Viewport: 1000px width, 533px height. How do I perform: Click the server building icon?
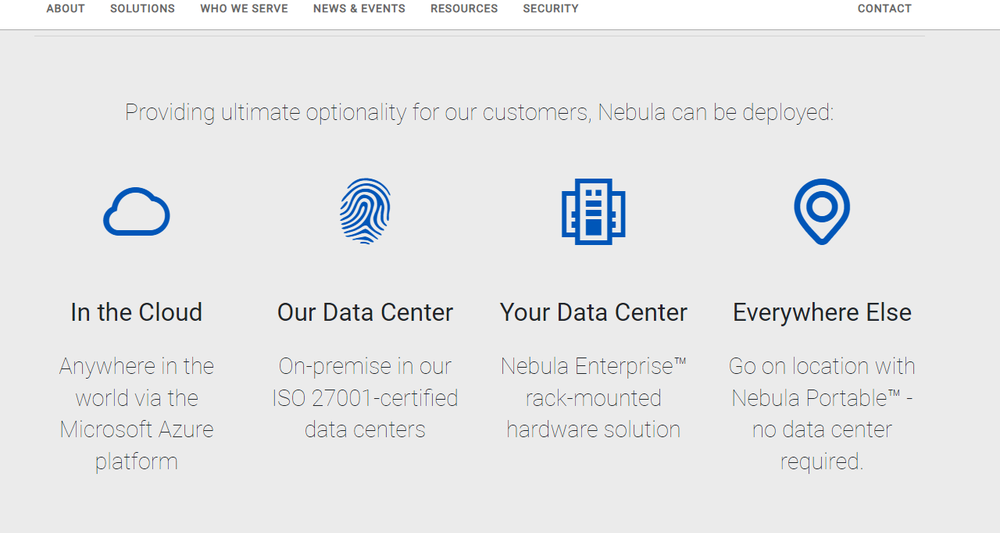pos(593,212)
